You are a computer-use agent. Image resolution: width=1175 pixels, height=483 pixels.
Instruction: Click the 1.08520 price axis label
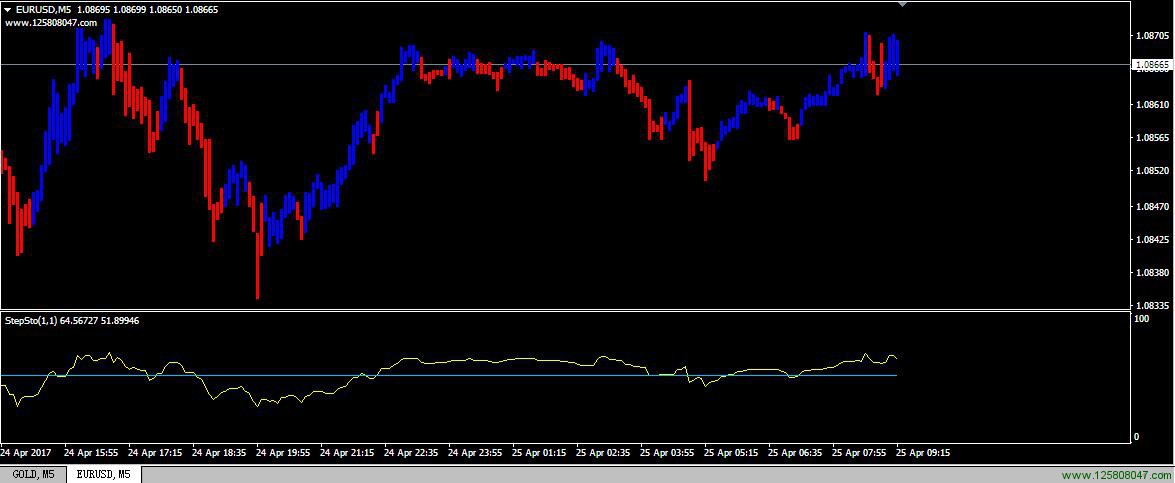coord(1153,171)
